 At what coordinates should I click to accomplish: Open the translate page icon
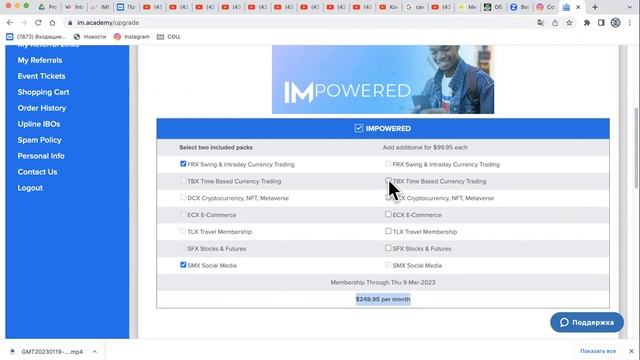[540, 23]
